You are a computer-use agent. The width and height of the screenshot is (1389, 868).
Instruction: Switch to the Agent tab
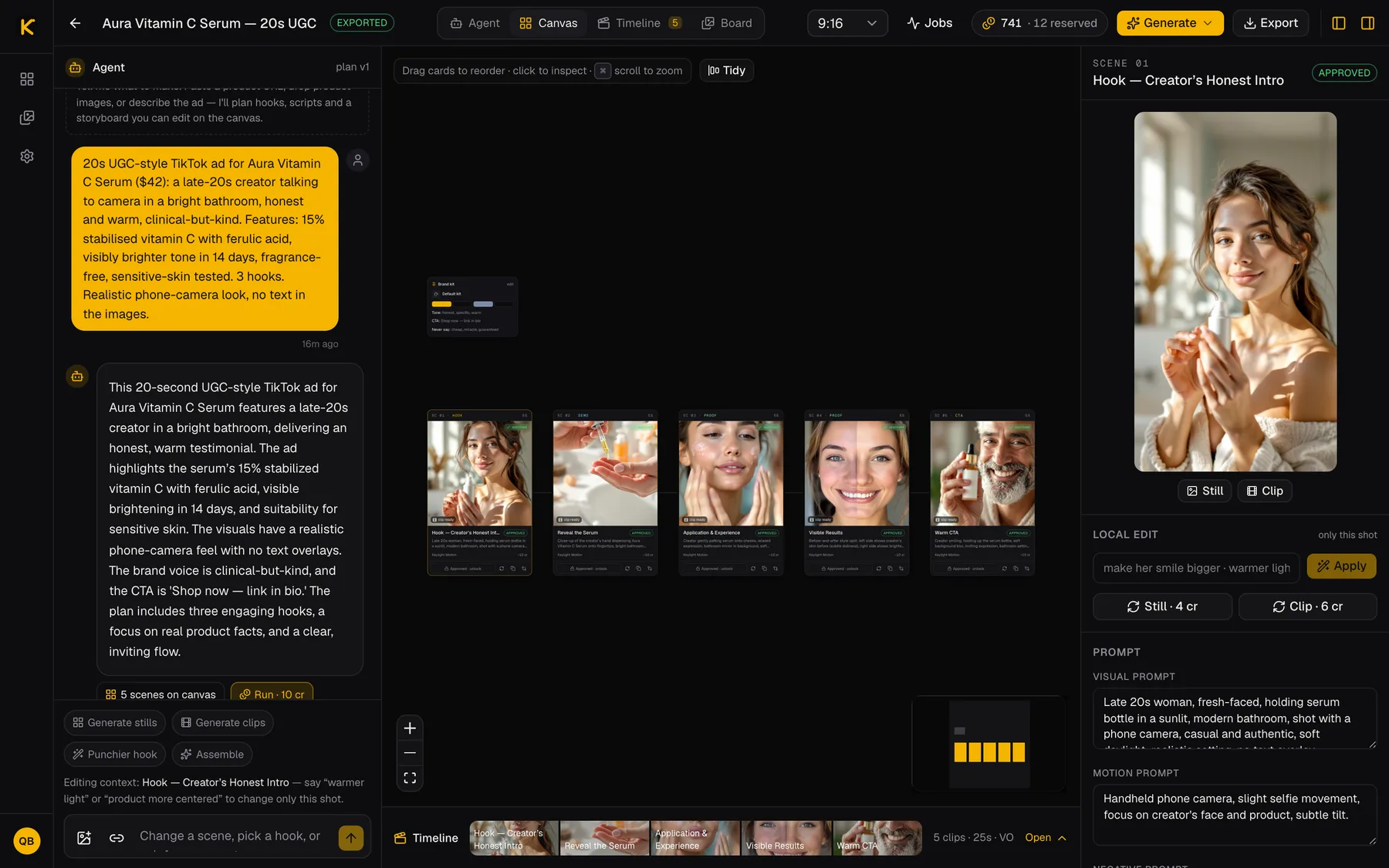(475, 23)
